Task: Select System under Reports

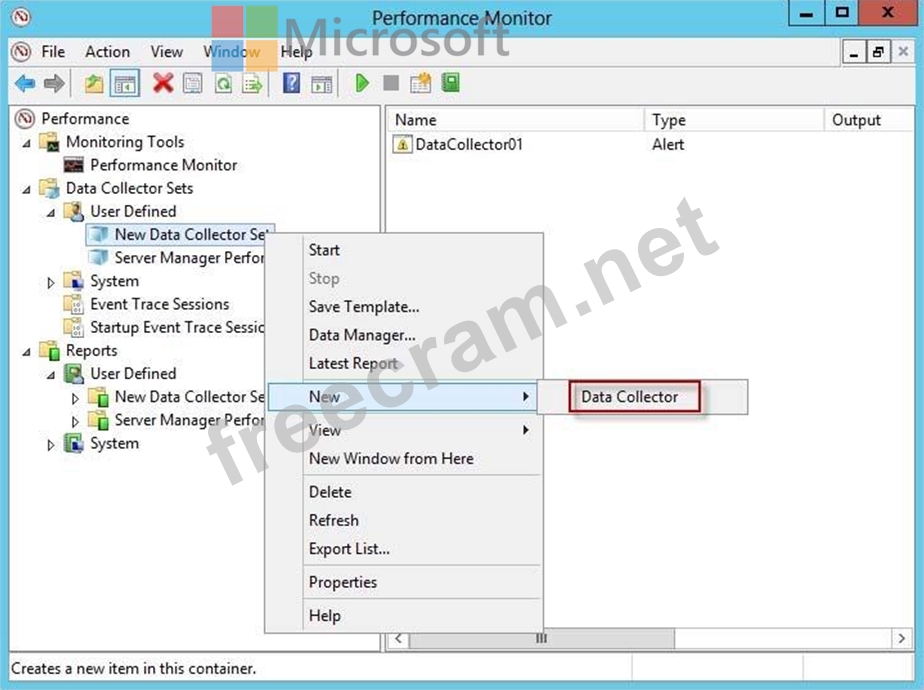Action: pyautogui.click(x=114, y=443)
